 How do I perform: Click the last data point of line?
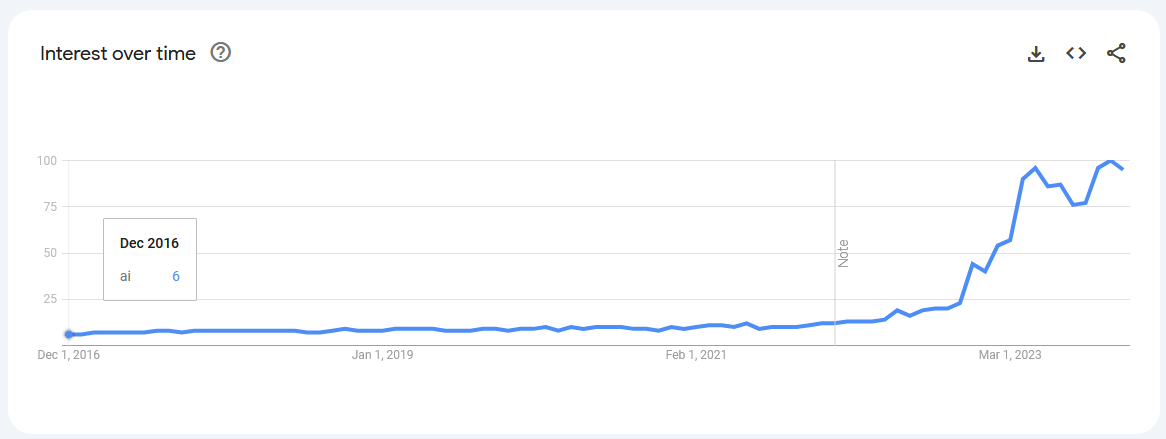(x=1122, y=170)
